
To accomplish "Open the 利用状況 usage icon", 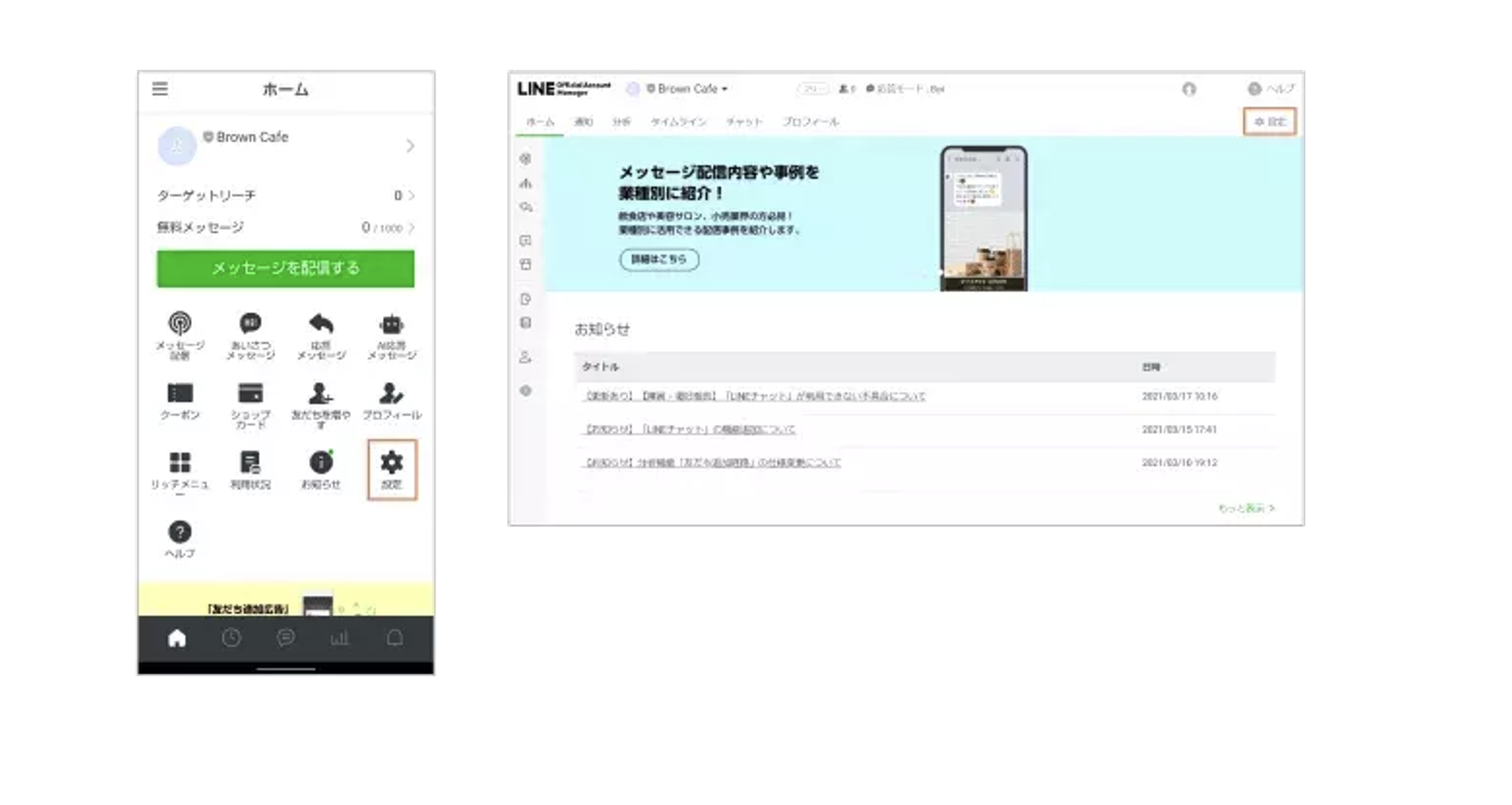I will (x=250, y=462).
